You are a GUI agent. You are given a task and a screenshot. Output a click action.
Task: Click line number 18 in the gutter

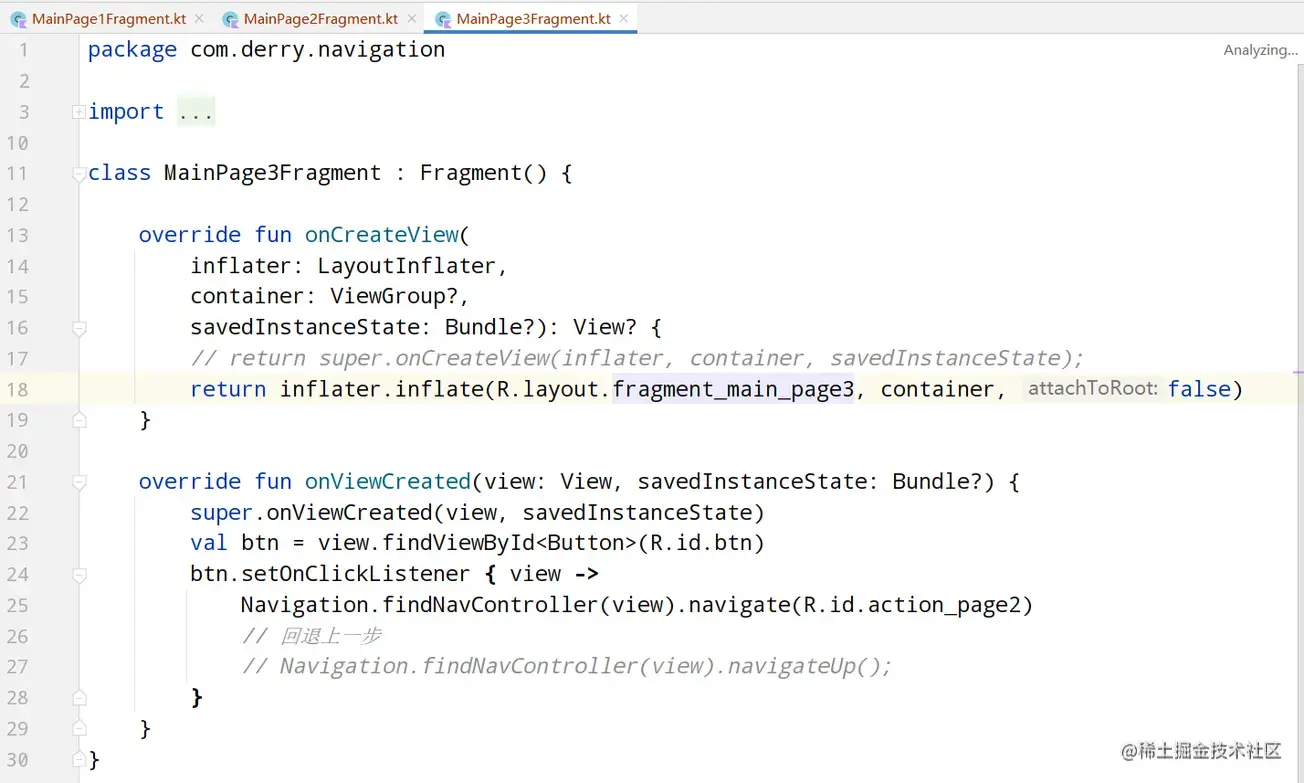click(x=18, y=390)
